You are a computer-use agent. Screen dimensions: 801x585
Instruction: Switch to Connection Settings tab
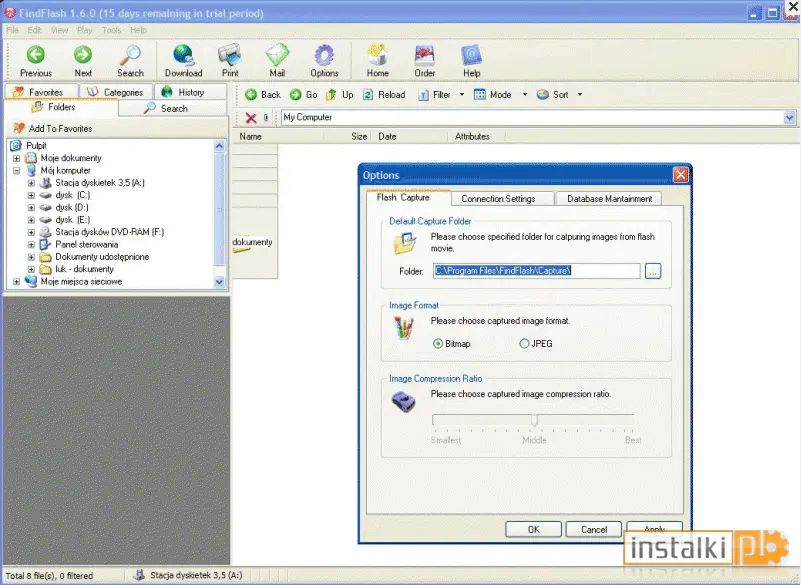tap(502, 198)
